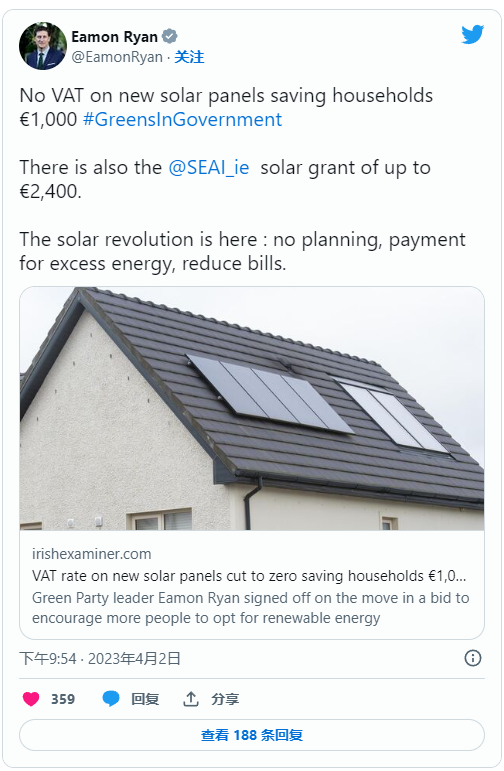The width and height of the screenshot is (504, 771).
Task: Open the Eamon Ryan display name
Action: click(115, 37)
